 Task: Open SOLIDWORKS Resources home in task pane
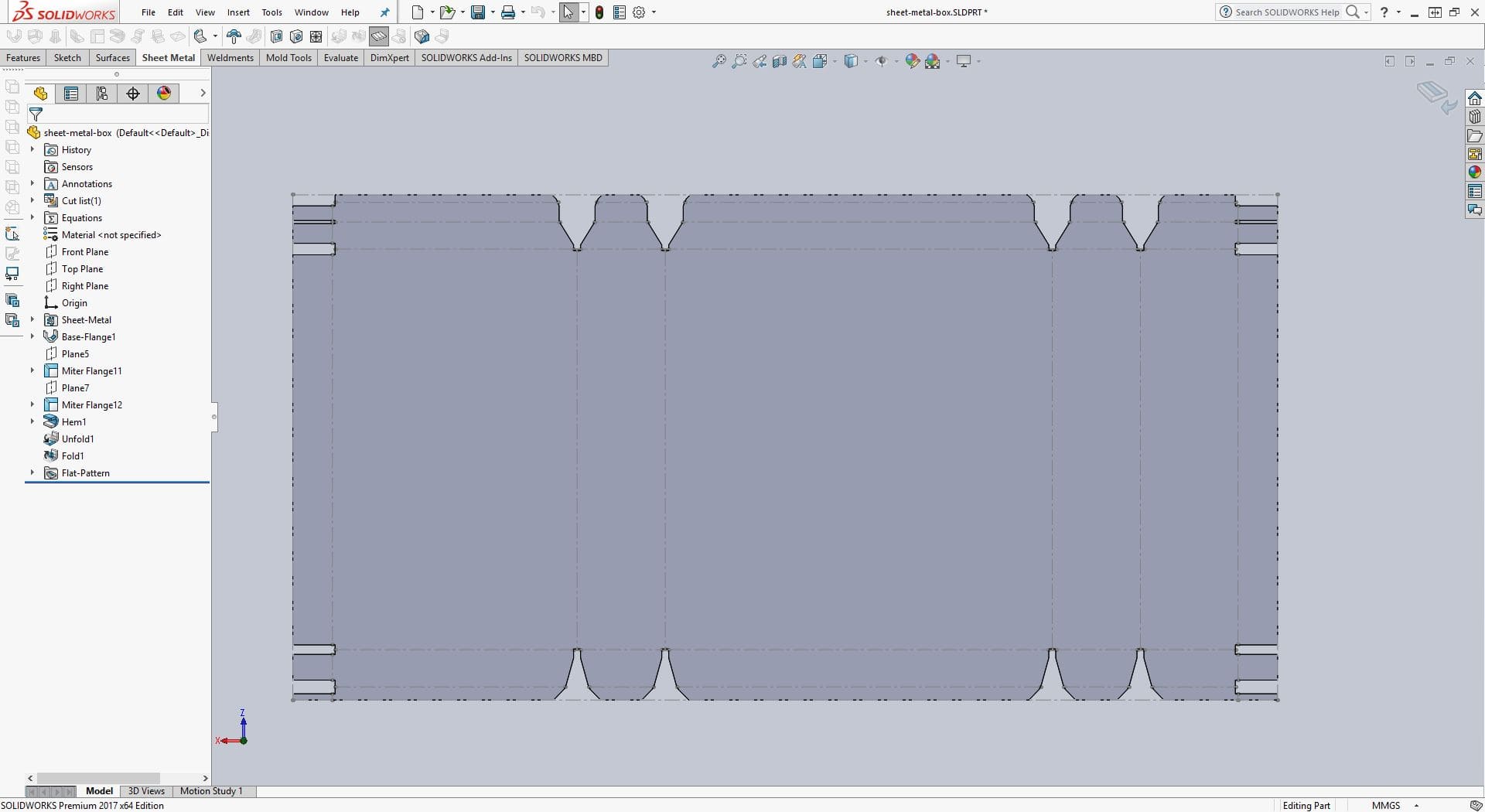1475,98
